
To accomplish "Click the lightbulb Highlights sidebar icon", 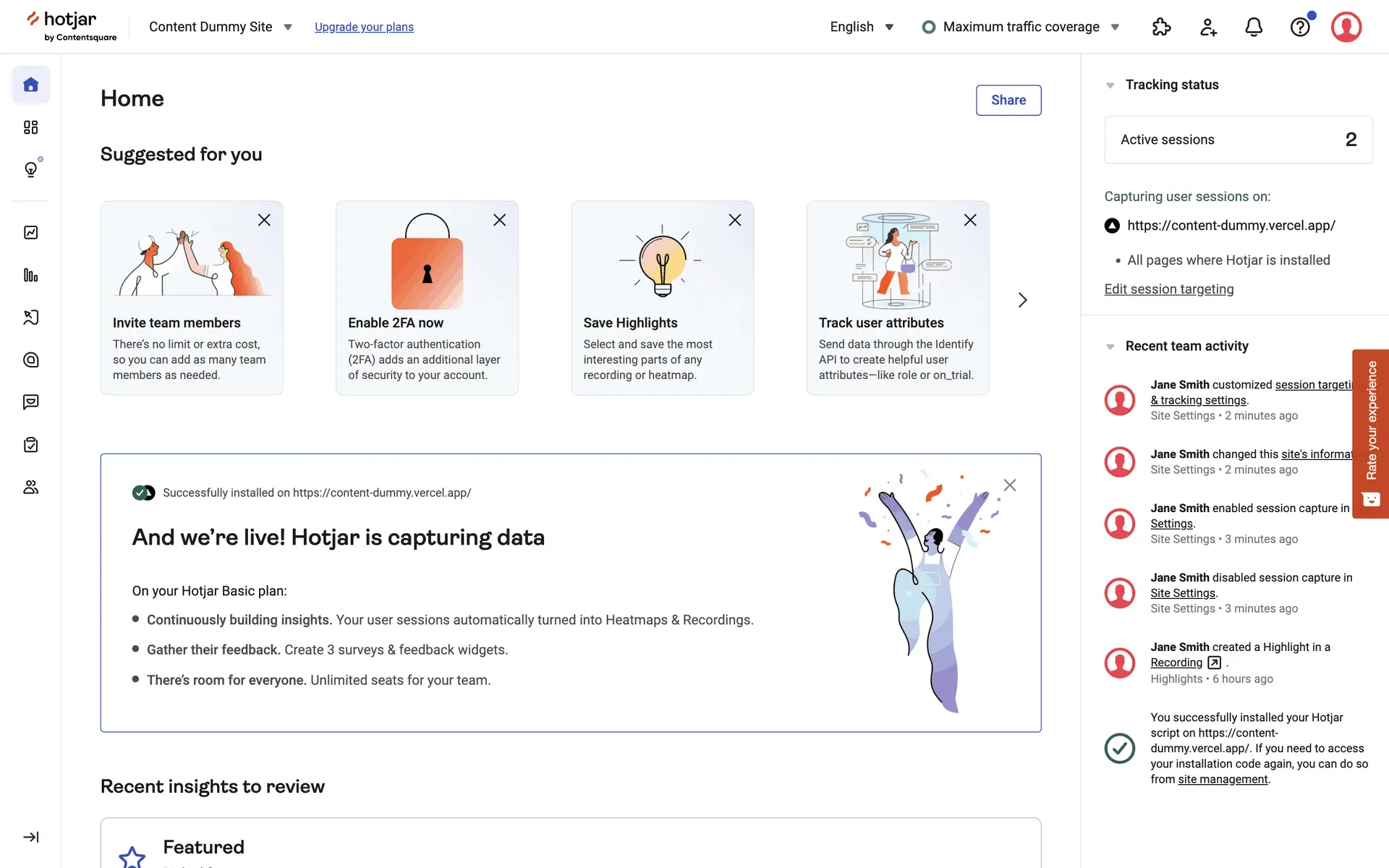I will click(x=30, y=169).
